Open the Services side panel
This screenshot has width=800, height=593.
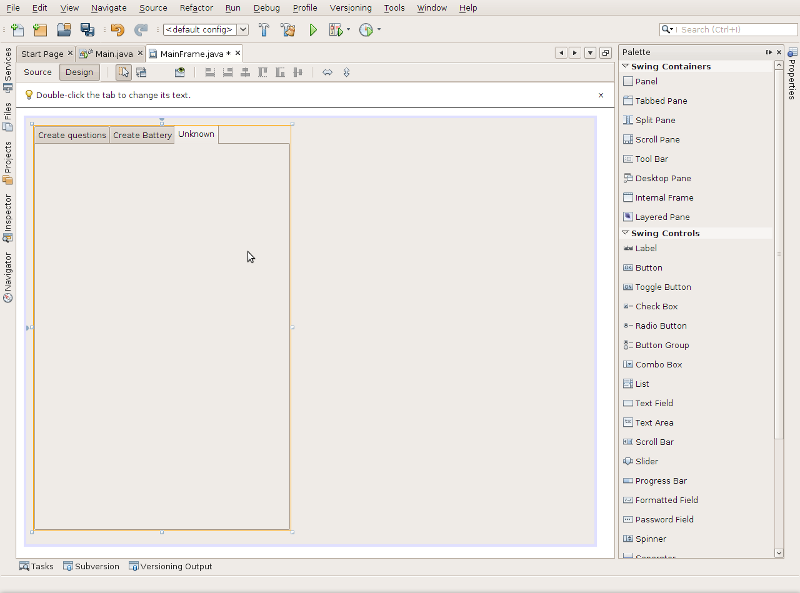click(x=8, y=70)
